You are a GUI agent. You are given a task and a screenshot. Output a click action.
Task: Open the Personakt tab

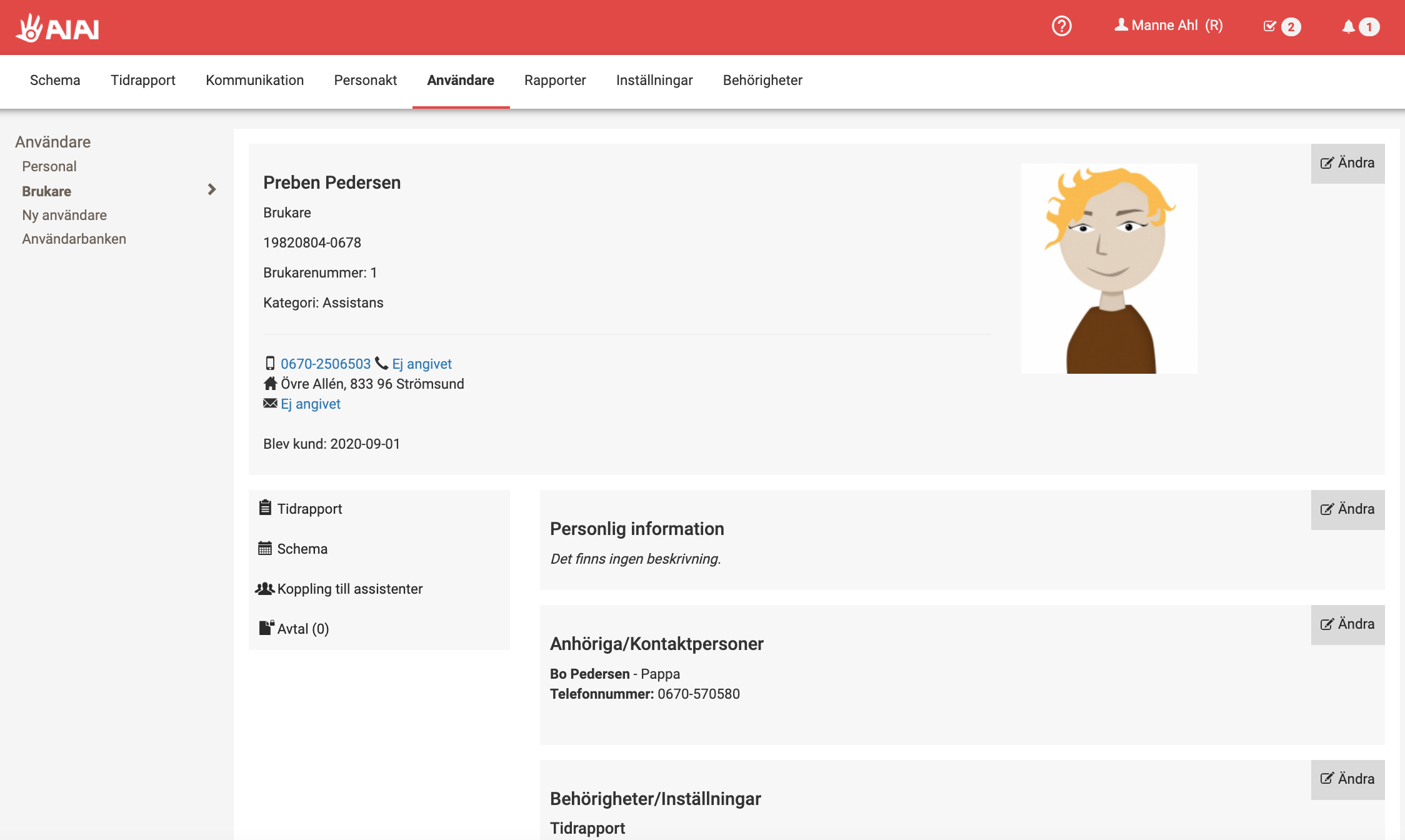[x=366, y=81]
